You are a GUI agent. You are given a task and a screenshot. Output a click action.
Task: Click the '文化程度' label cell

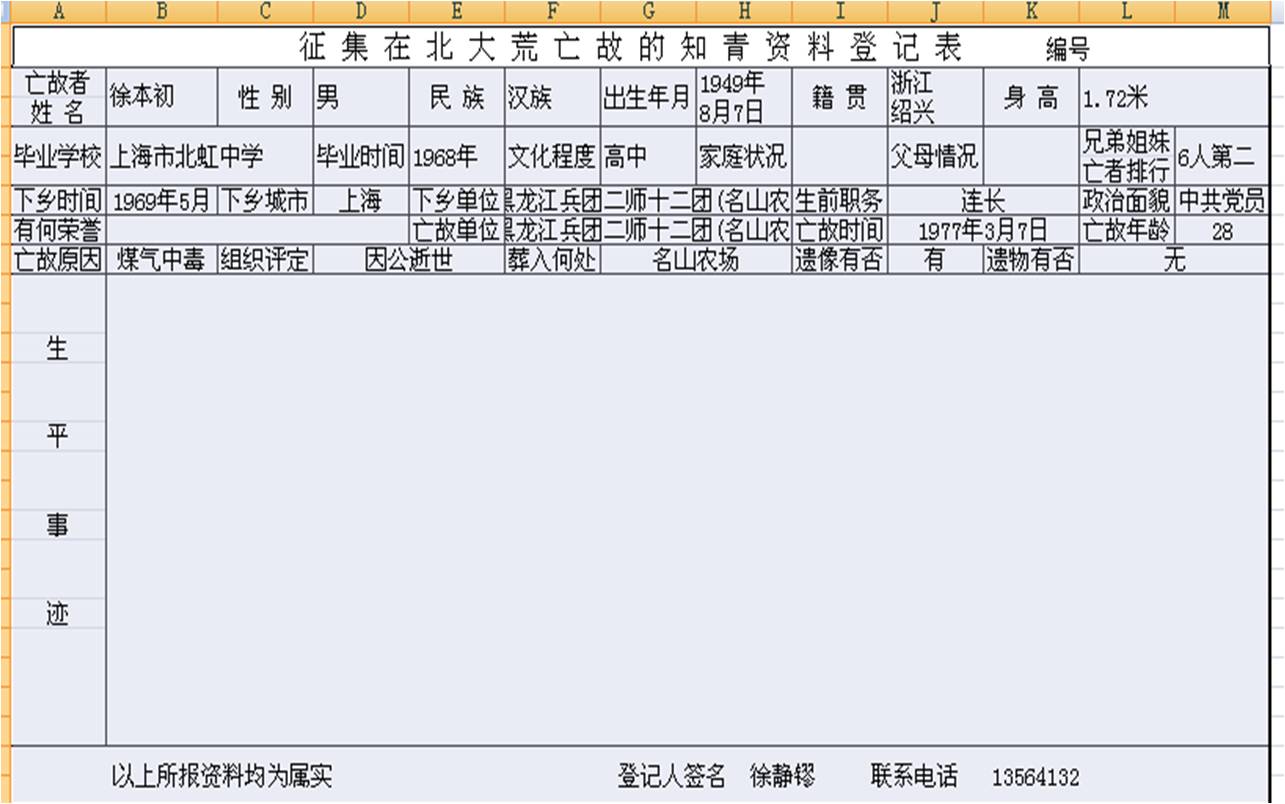(x=552, y=156)
